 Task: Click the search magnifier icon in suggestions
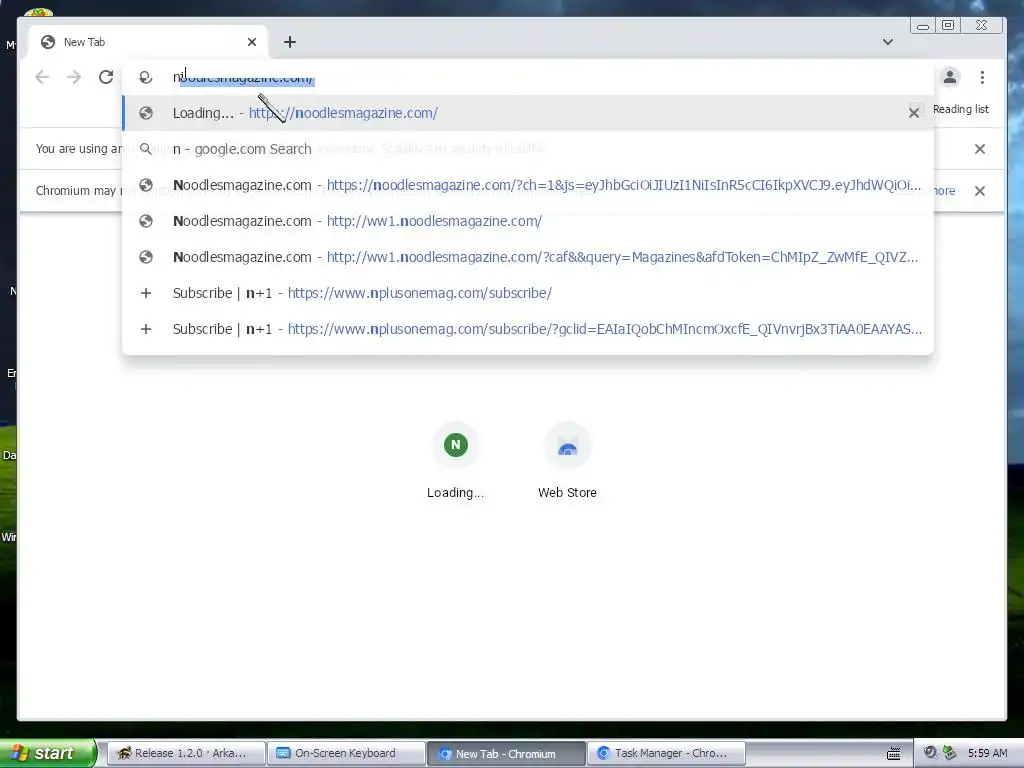146,149
